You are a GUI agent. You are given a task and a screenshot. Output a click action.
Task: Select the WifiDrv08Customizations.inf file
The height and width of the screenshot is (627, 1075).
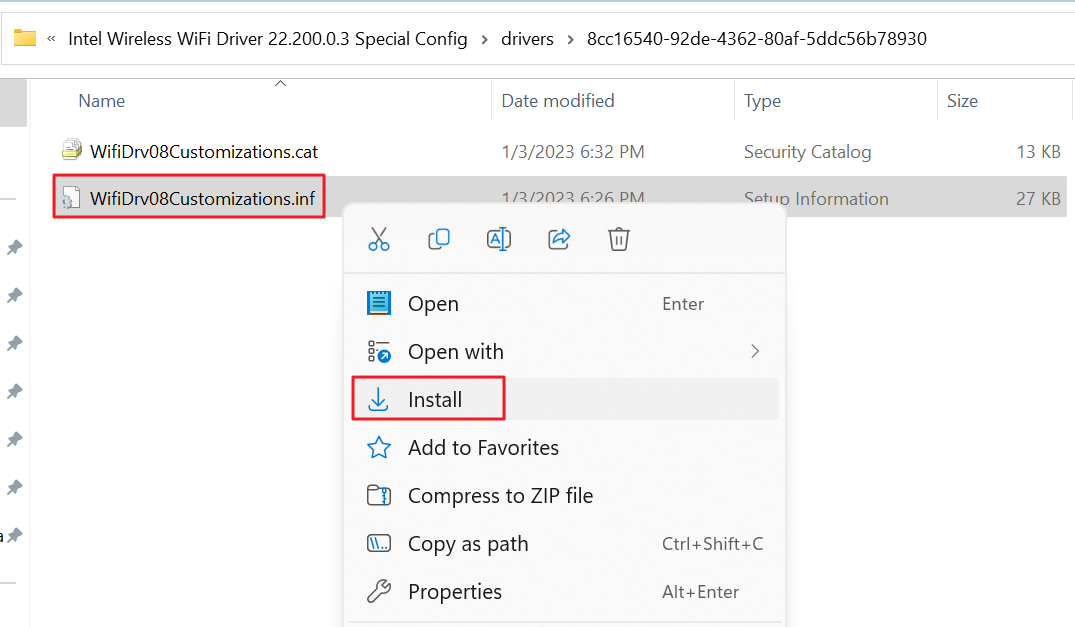pos(202,199)
